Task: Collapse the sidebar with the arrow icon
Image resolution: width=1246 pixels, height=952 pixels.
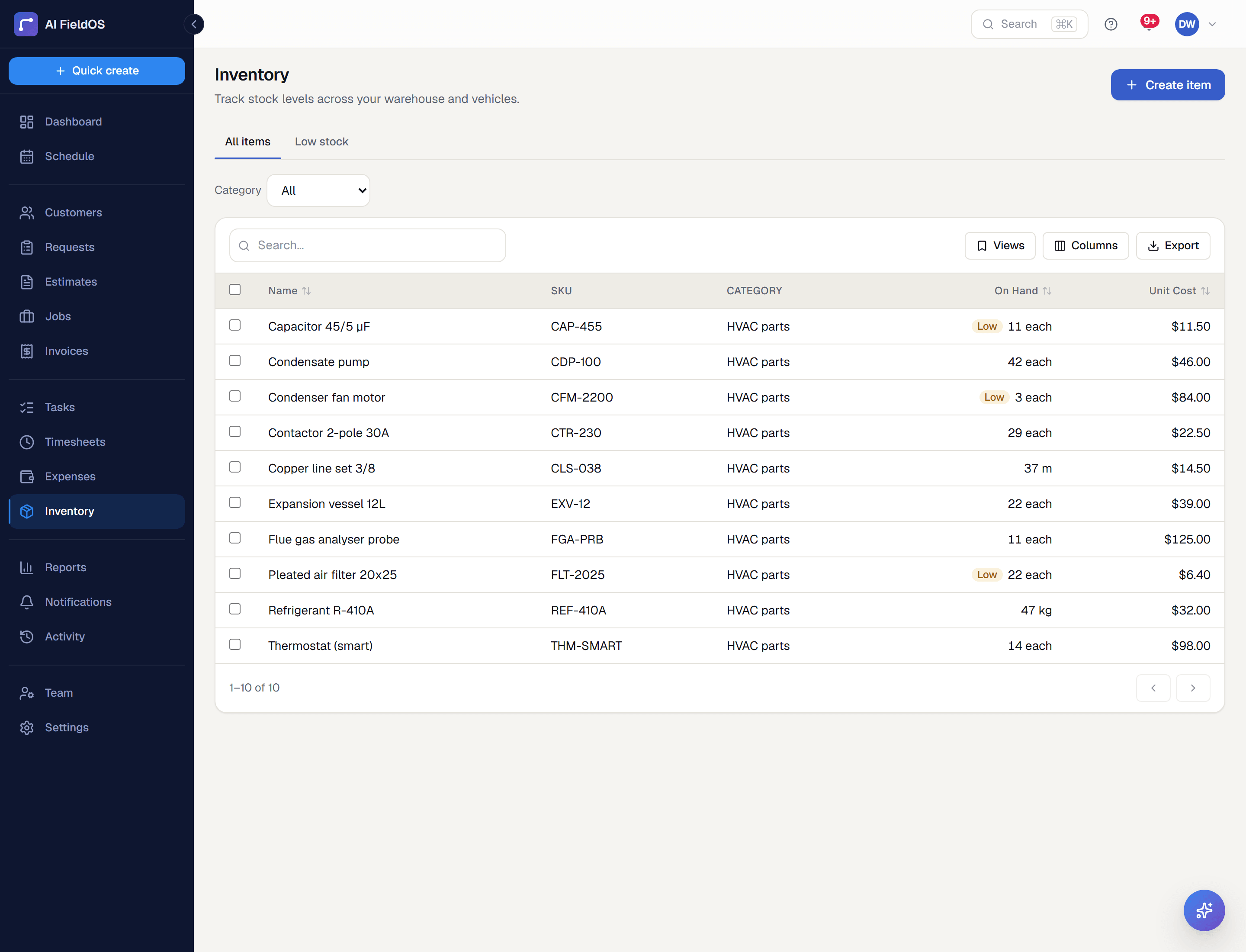Action: tap(194, 24)
